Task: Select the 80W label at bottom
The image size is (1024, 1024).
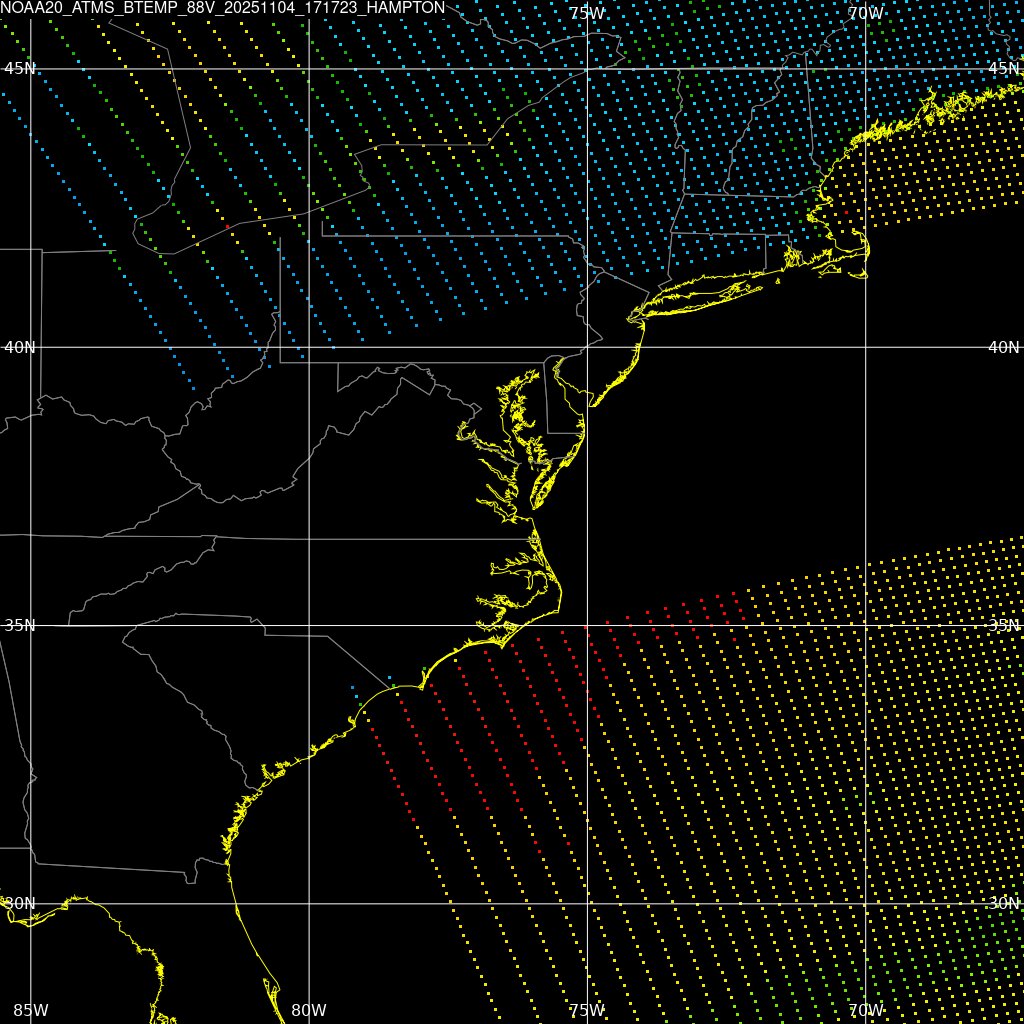Action: (309, 1010)
